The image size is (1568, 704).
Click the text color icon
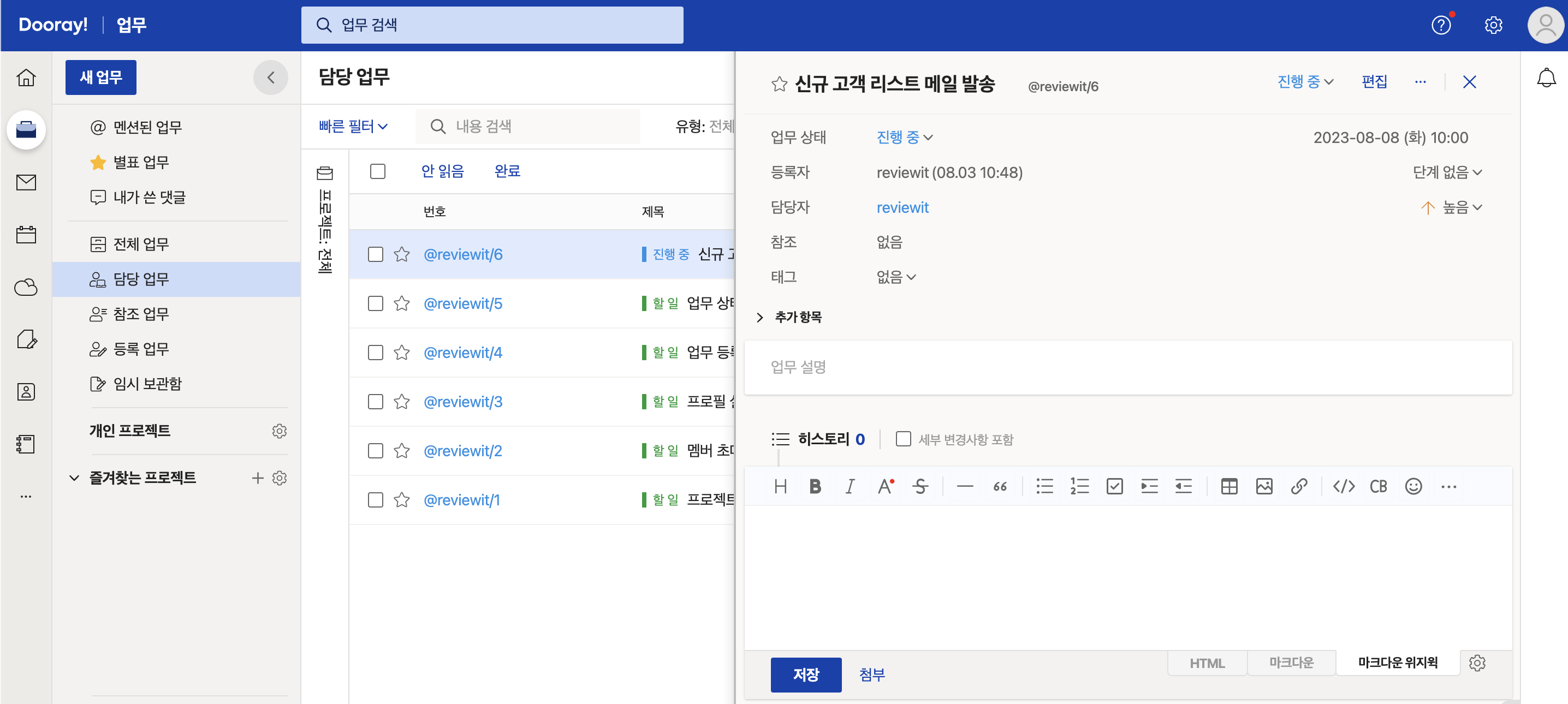(x=885, y=486)
